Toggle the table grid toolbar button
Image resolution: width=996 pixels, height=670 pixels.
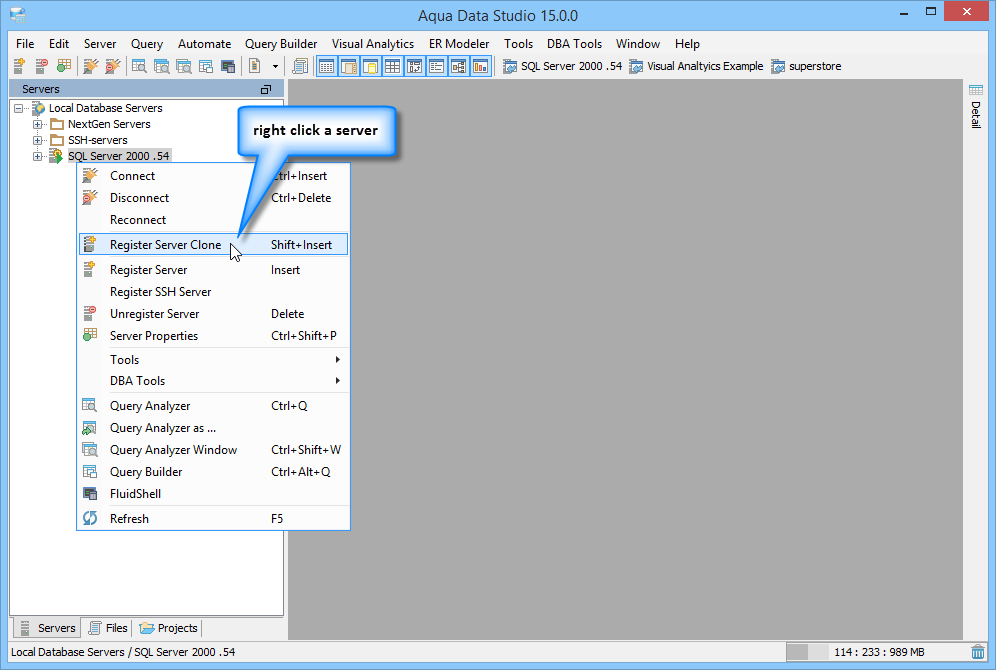(x=393, y=66)
